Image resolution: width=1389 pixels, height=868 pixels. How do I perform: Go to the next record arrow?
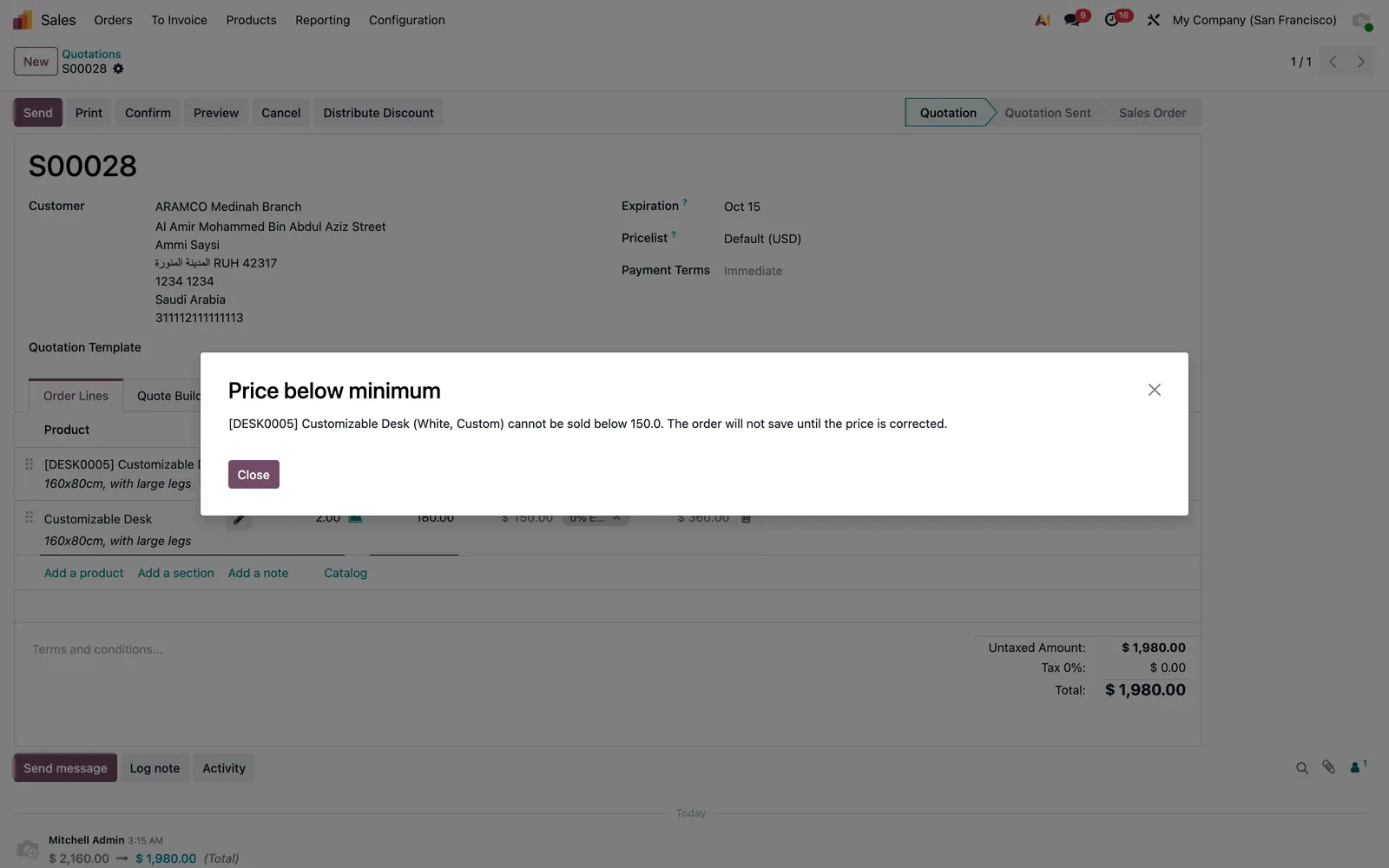point(1360,62)
